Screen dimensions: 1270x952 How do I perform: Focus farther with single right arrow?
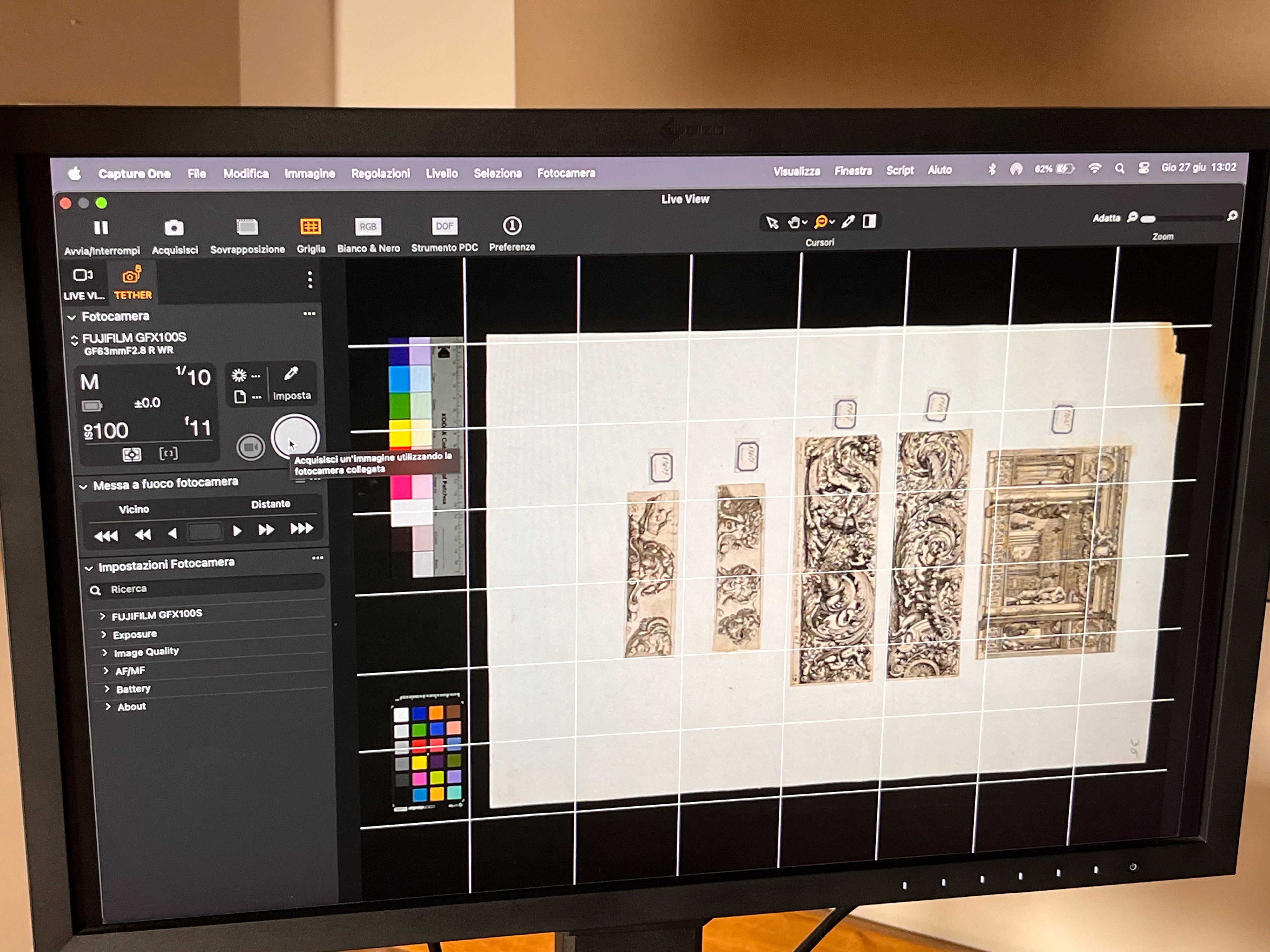(x=237, y=531)
